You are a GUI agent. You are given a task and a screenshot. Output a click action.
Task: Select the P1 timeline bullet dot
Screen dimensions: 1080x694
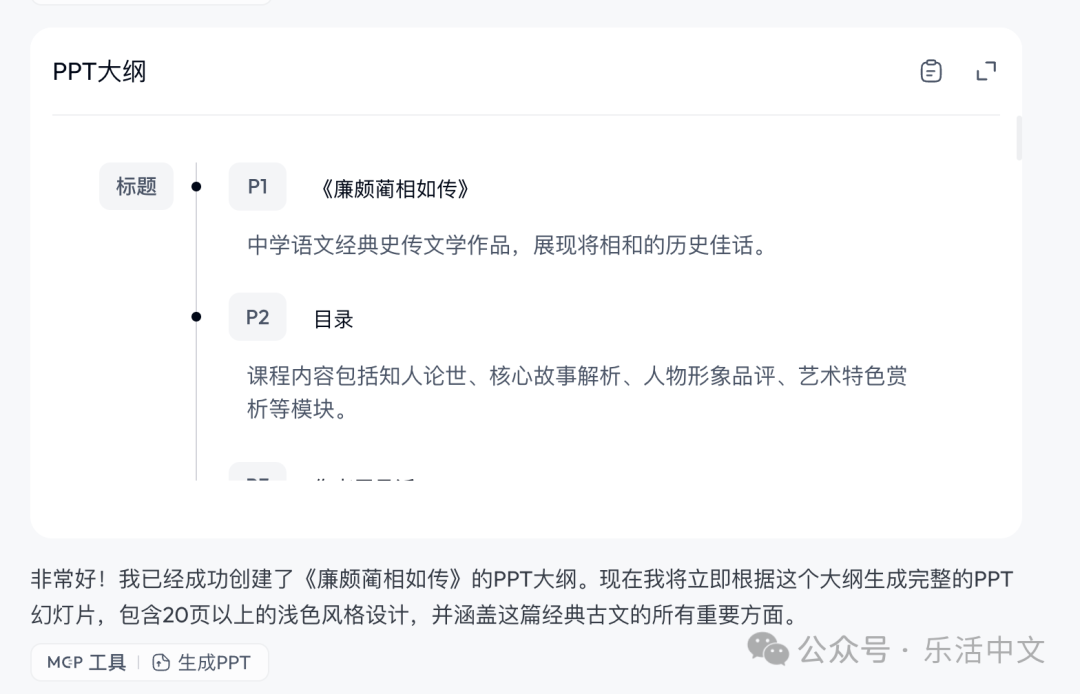tap(196, 187)
